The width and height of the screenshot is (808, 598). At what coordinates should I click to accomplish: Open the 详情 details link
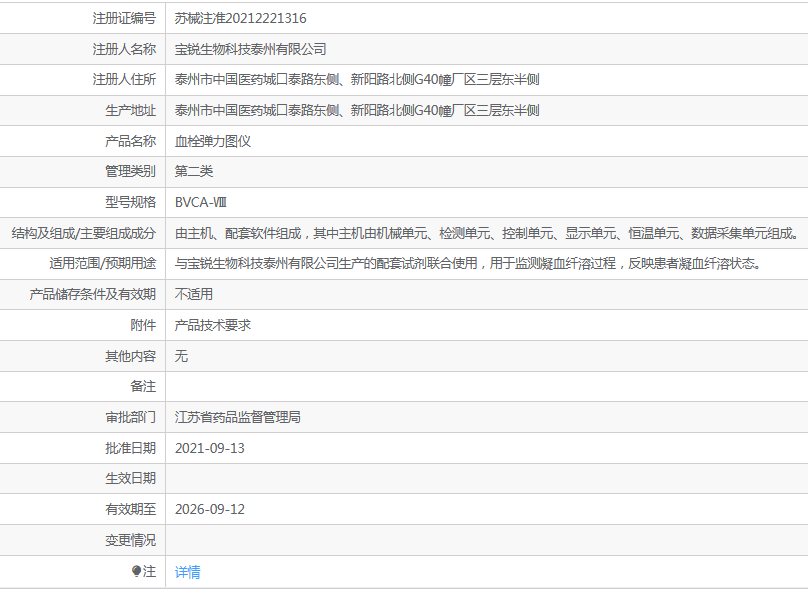(x=188, y=572)
